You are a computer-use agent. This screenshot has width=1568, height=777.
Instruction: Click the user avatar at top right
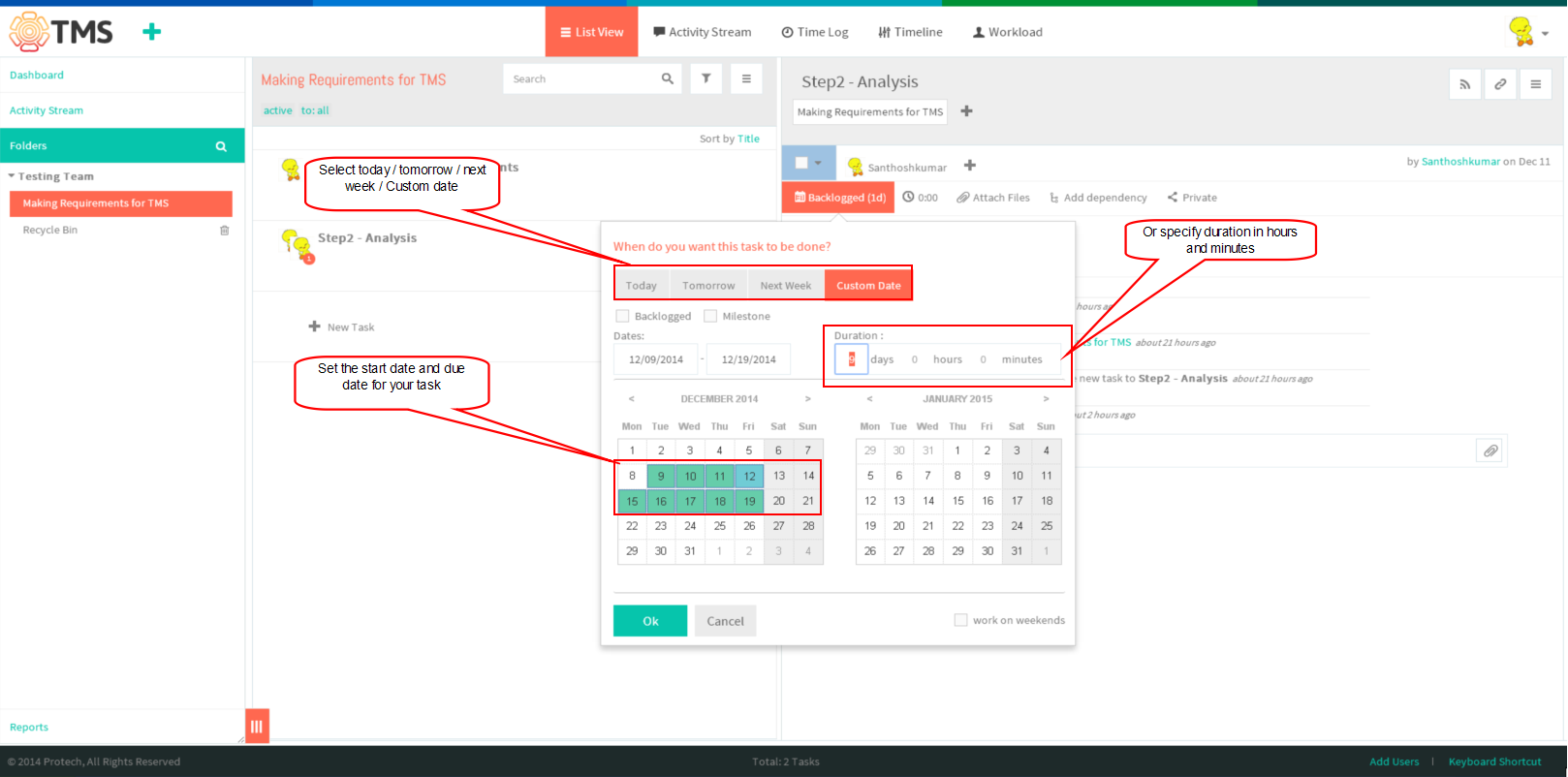point(1521,31)
